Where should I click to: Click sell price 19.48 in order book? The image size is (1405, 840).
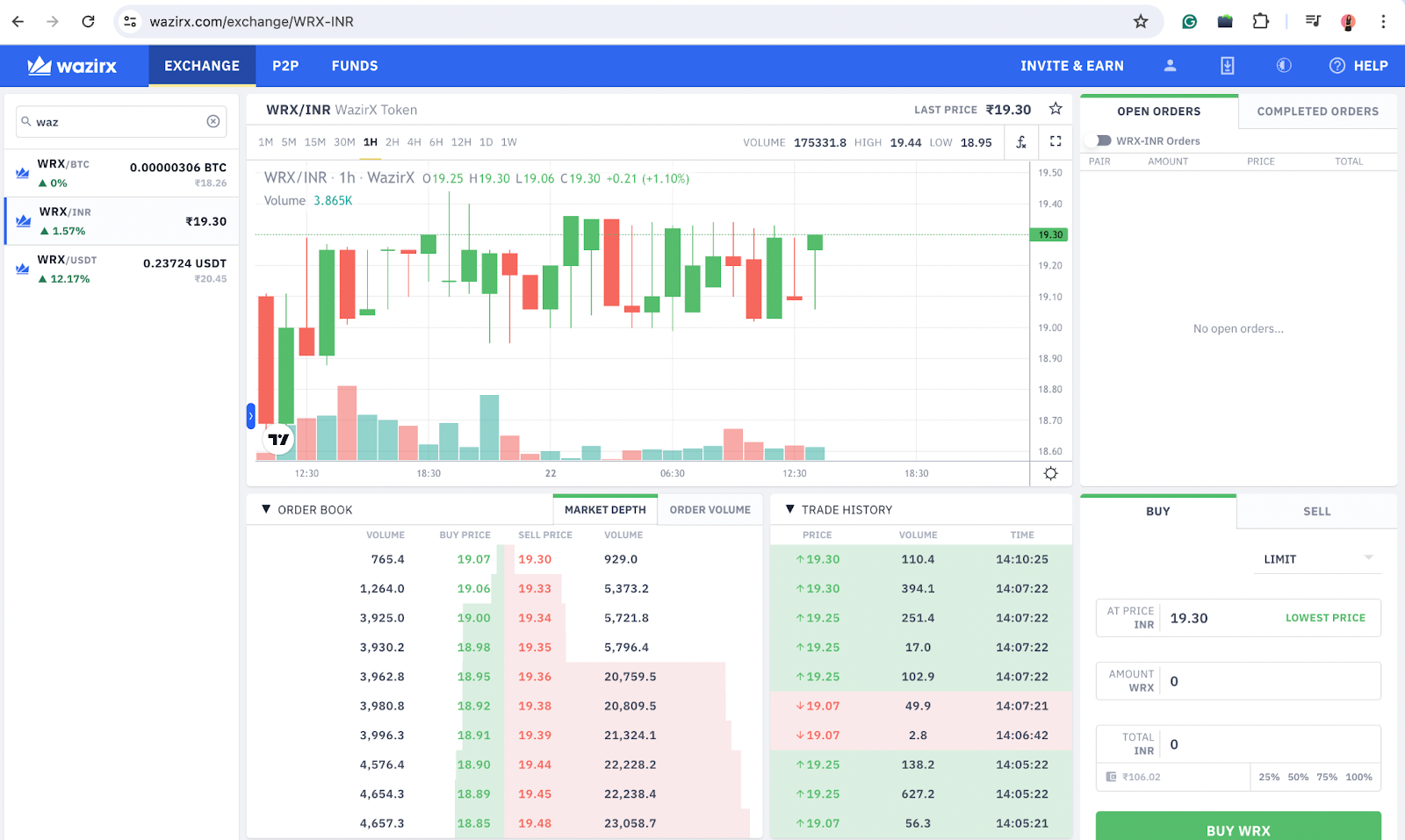point(535,823)
